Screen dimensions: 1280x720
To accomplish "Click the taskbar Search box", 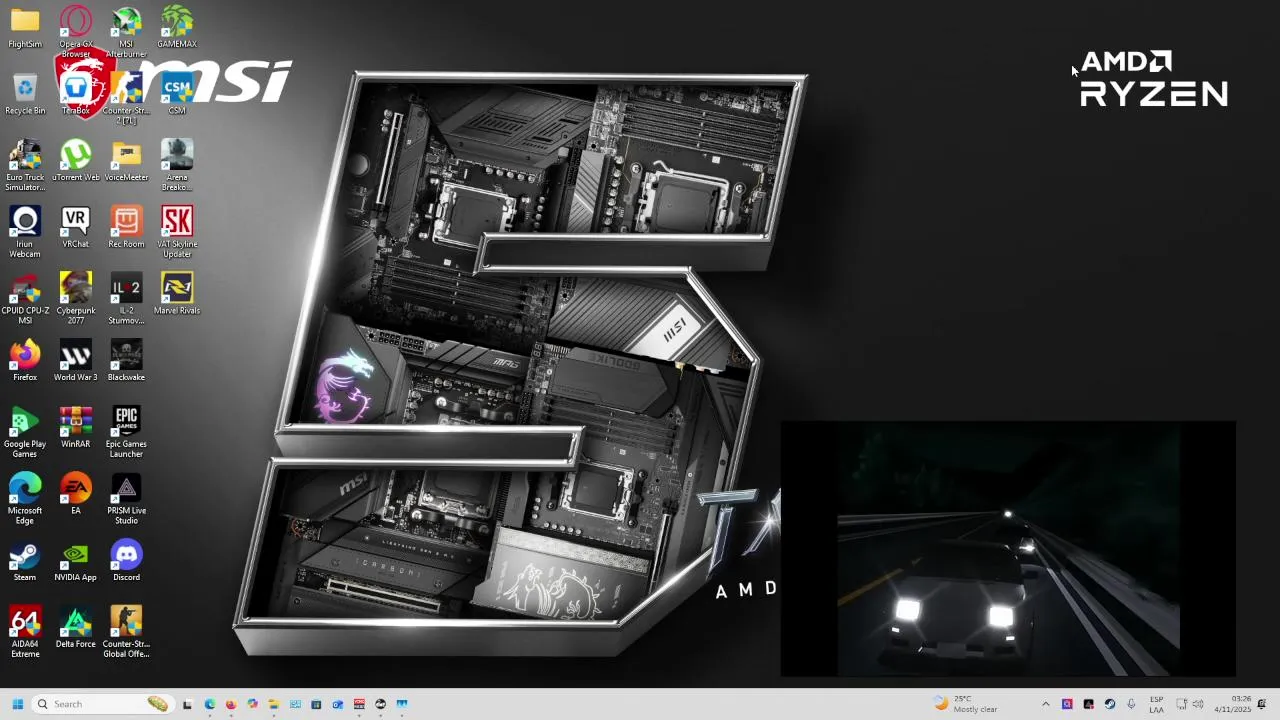I will click(x=101, y=704).
